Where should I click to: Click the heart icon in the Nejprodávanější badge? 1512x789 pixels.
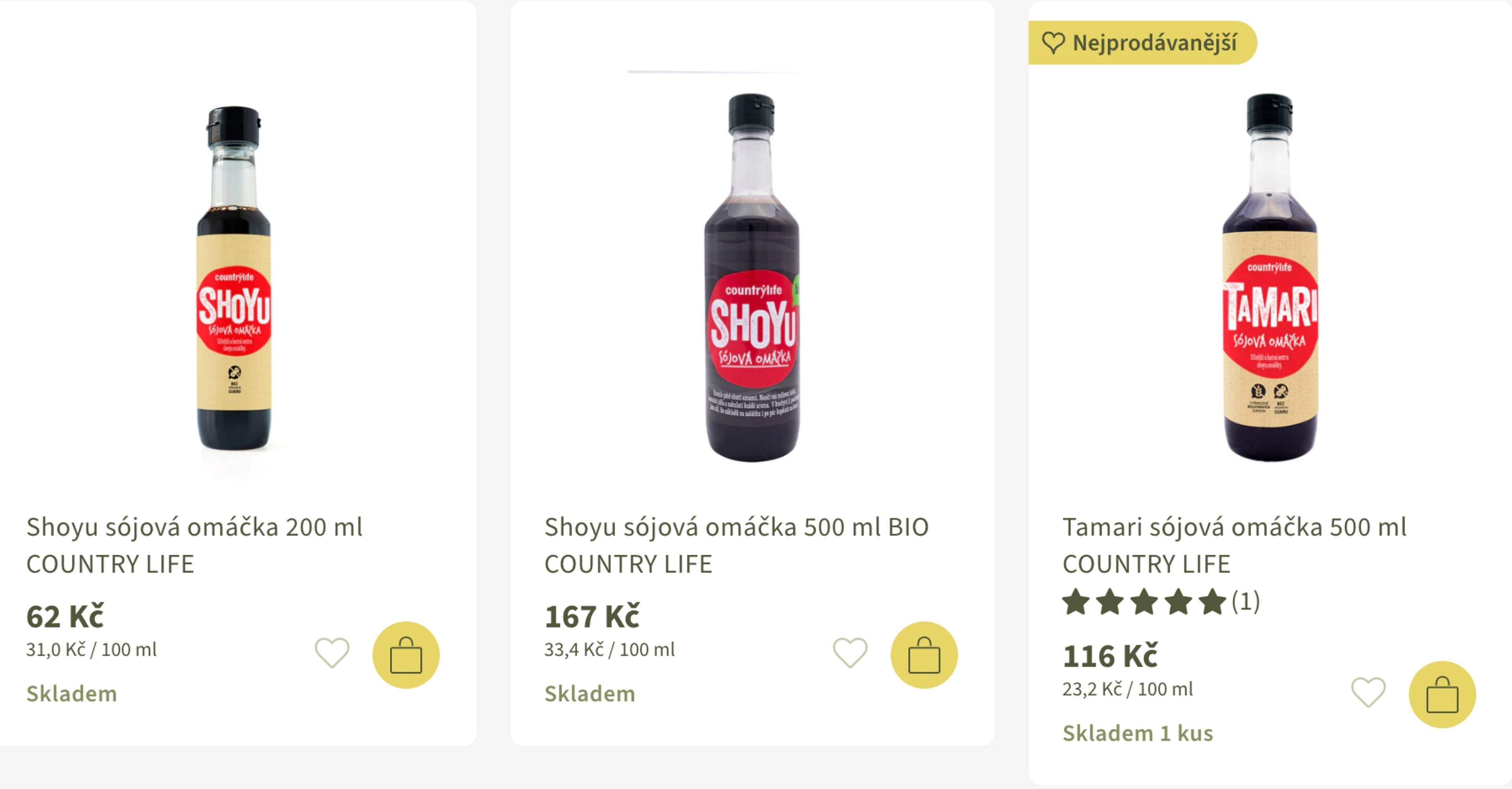1053,42
